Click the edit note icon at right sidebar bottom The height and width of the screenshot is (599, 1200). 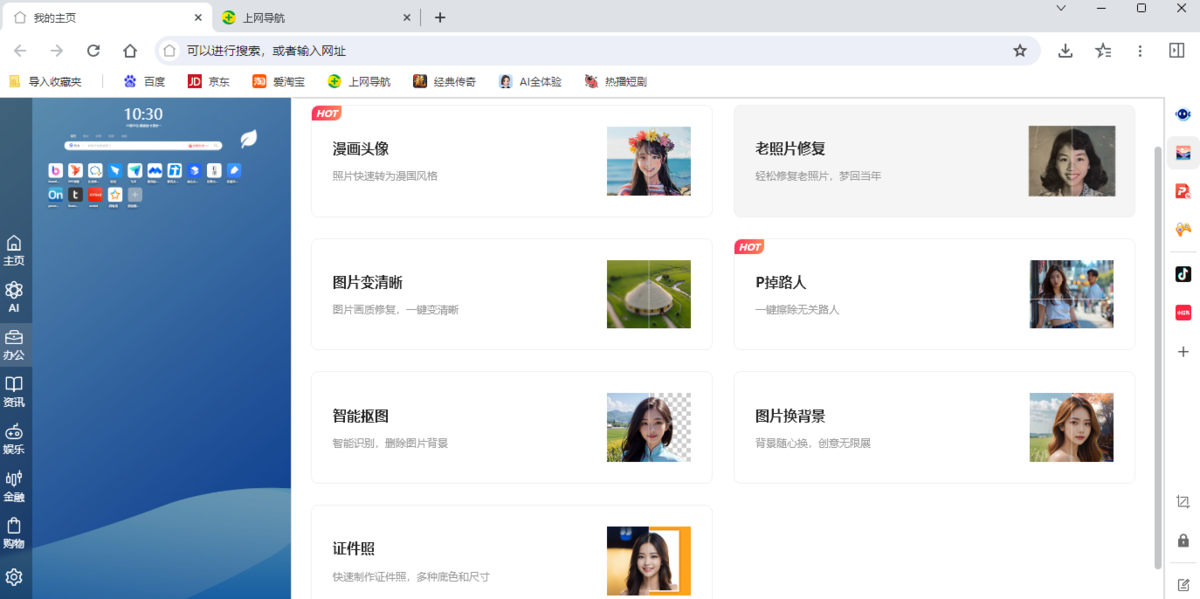1183,584
